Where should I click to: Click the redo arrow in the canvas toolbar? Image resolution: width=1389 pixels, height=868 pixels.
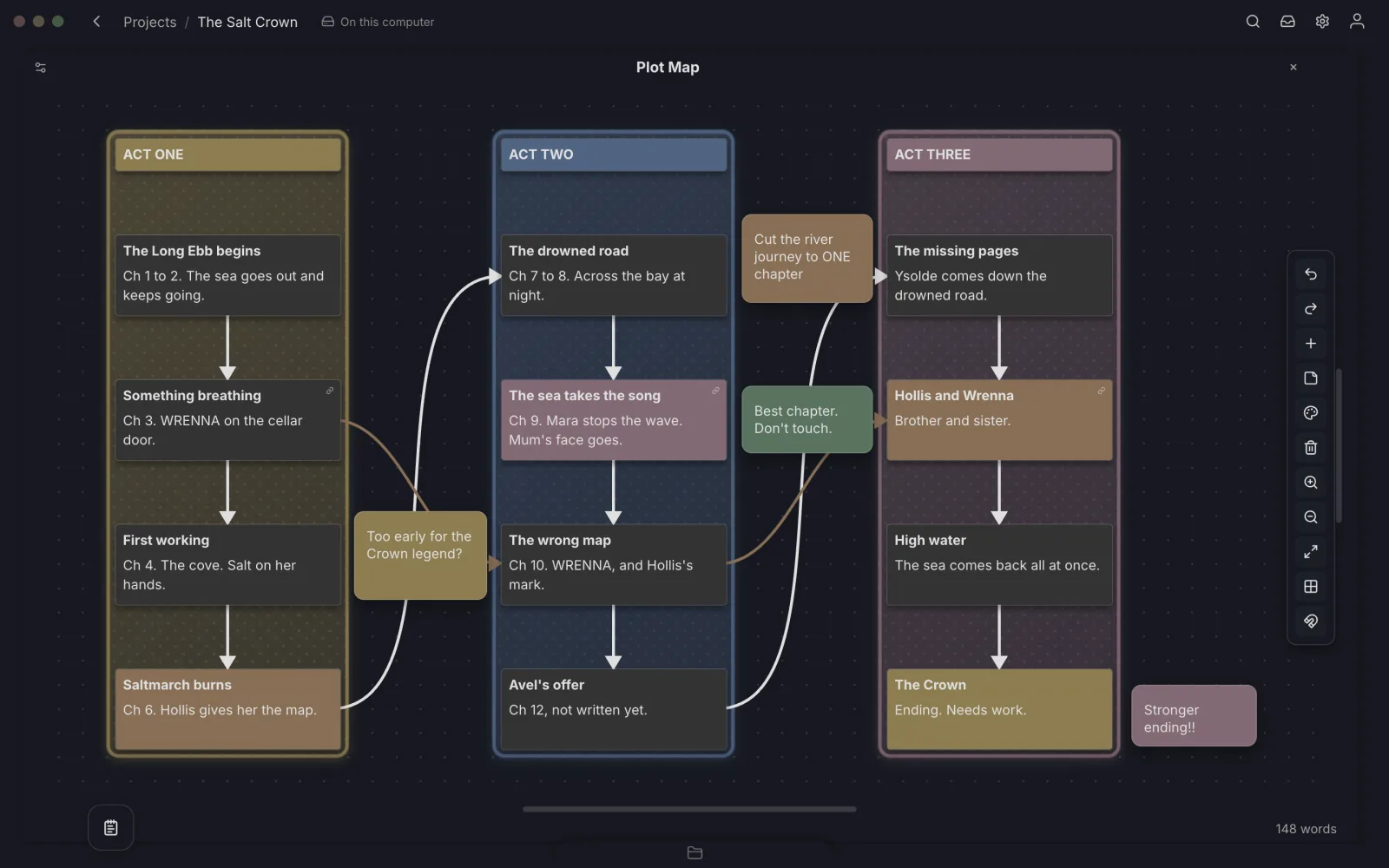[x=1310, y=309]
